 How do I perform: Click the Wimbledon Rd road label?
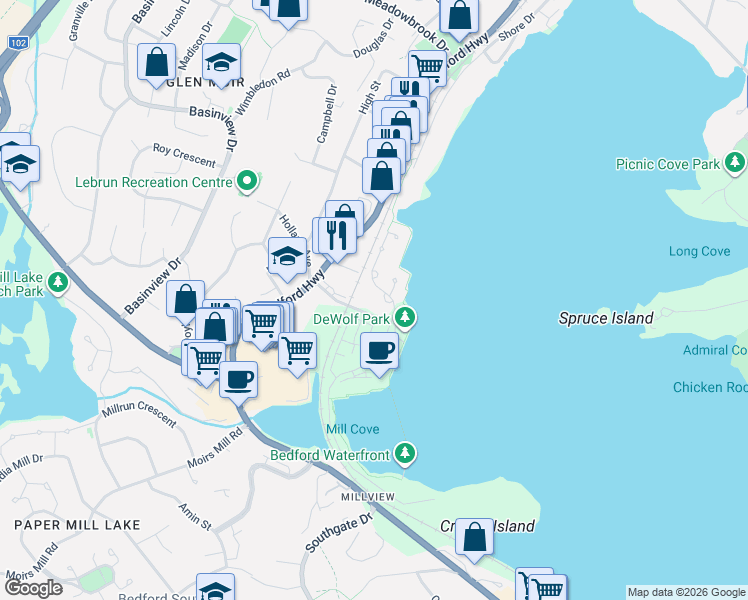(x=263, y=92)
